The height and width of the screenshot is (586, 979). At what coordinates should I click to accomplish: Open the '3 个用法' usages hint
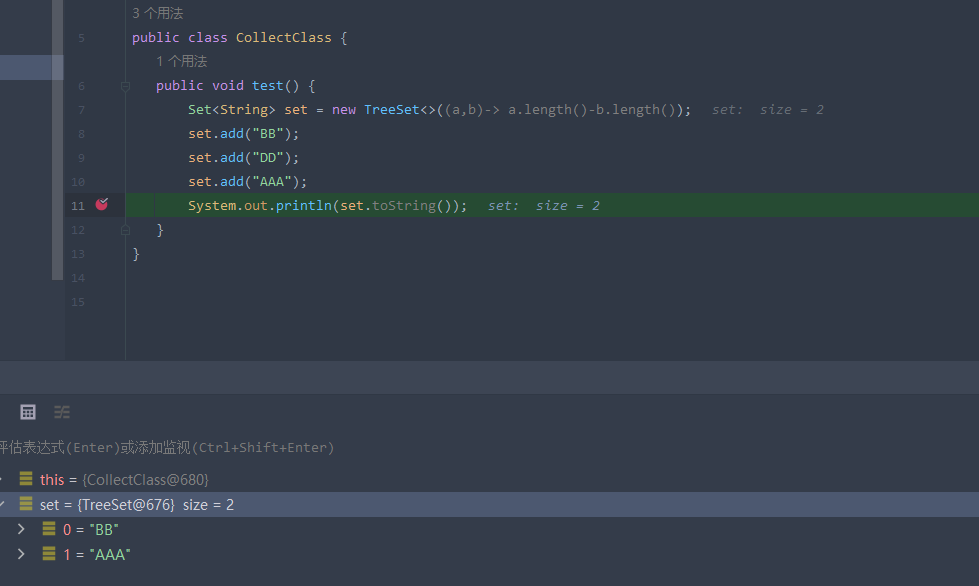point(157,14)
